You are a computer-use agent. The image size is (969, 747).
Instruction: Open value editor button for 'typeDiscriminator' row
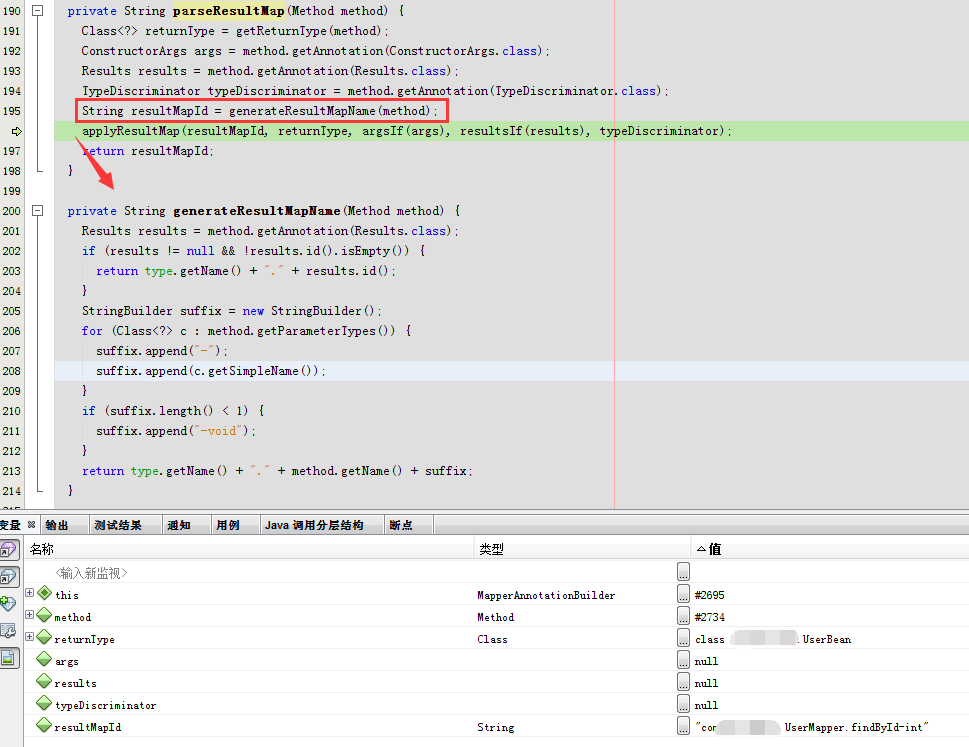[x=683, y=704]
